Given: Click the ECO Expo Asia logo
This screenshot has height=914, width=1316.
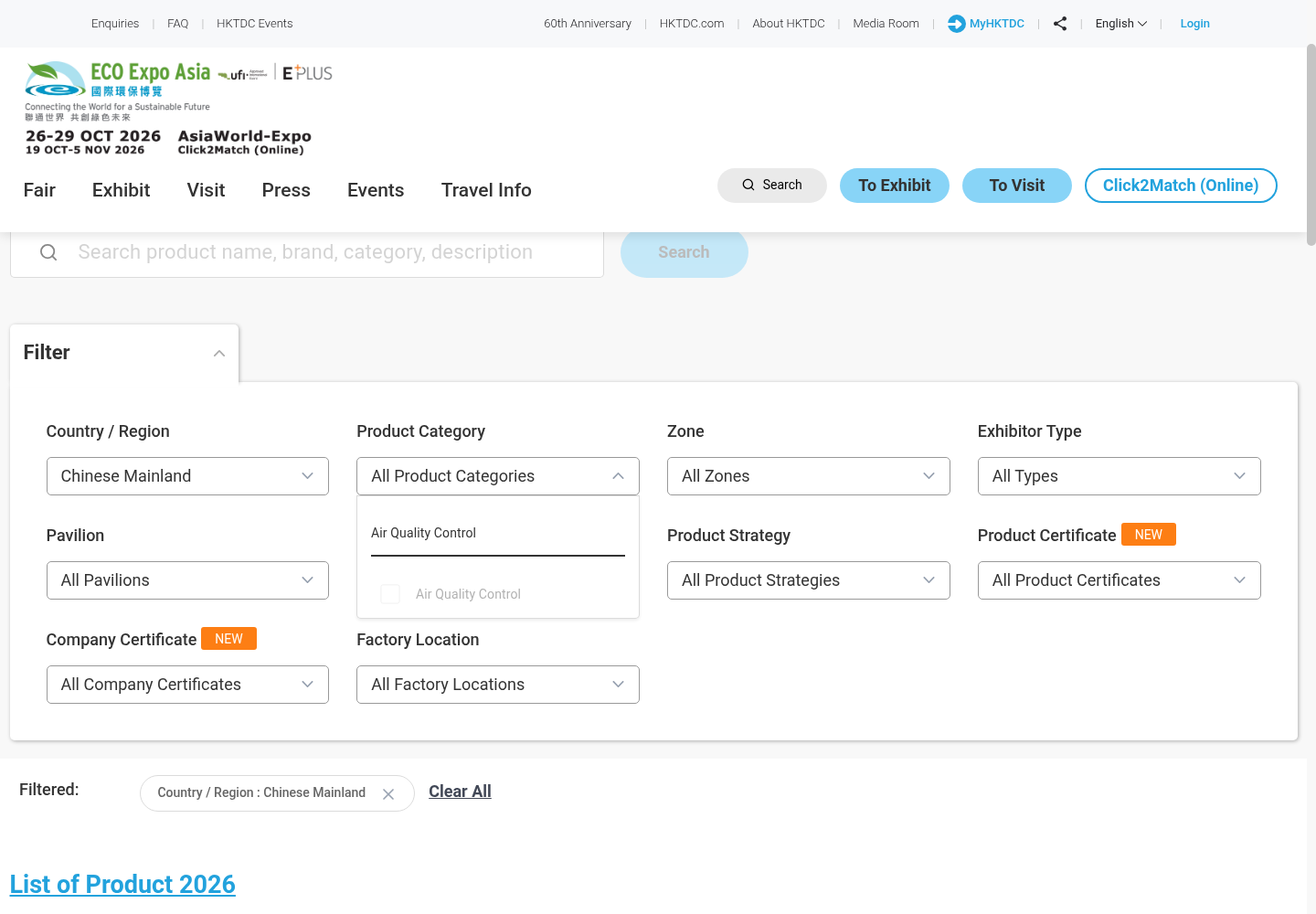Looking at the screenshot, I should (x=118, y=91).
